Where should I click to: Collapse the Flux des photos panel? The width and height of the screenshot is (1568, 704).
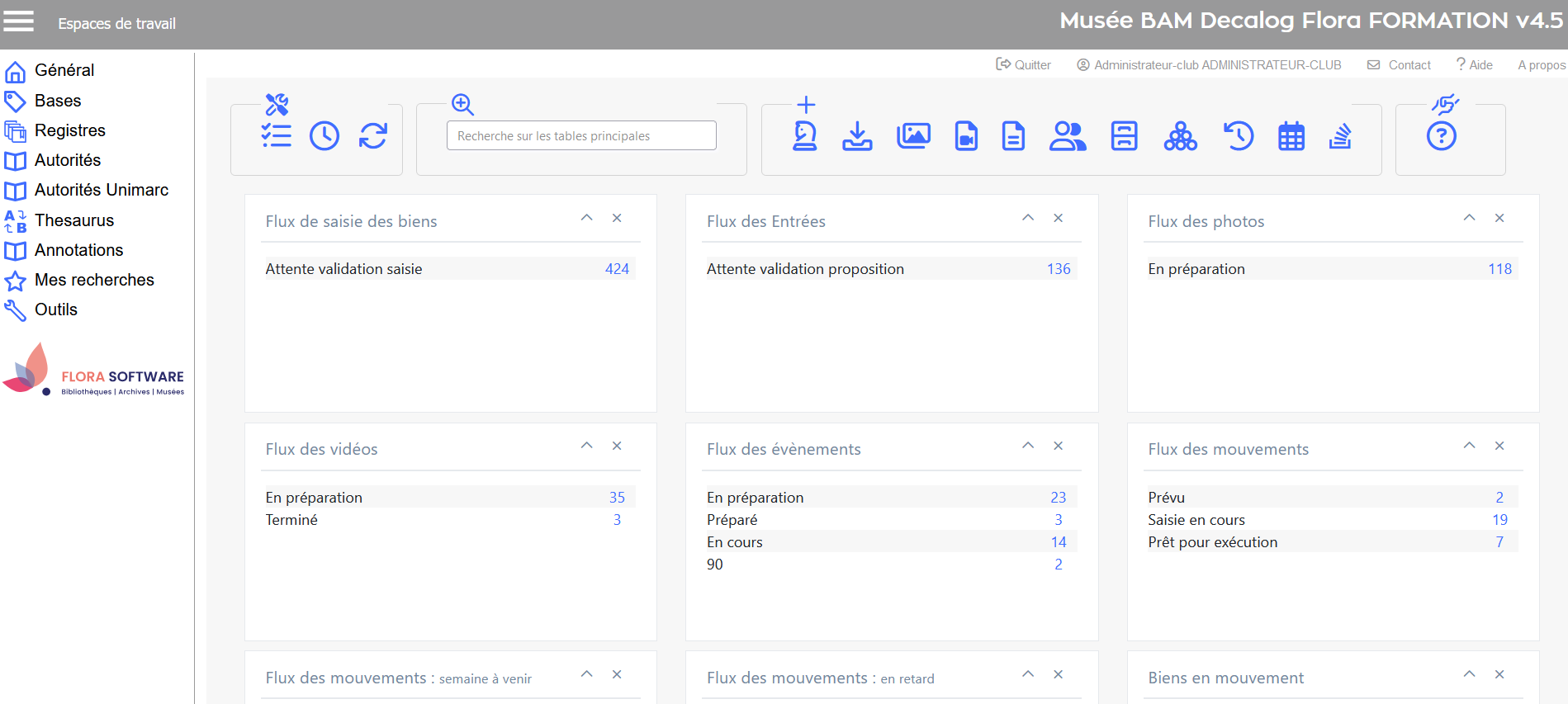1470,218
